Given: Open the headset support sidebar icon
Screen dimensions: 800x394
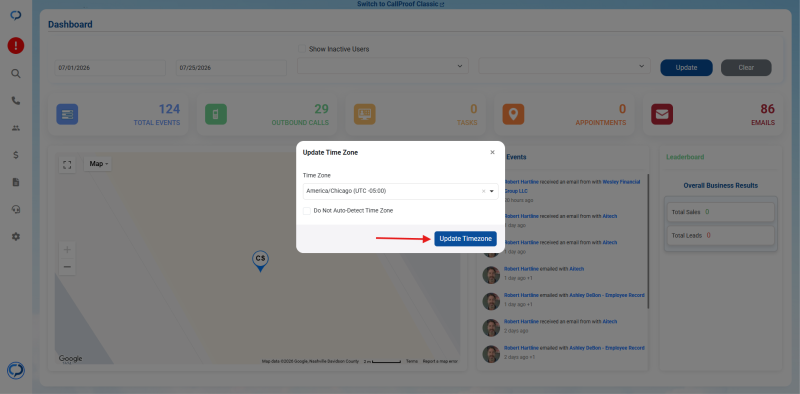Looking at the screenshot, I should coord(16,209).
